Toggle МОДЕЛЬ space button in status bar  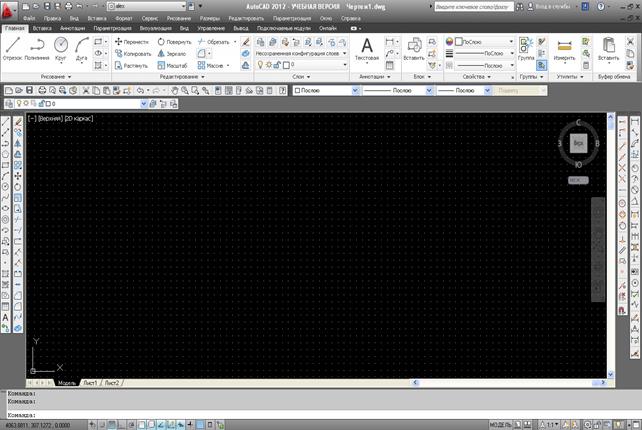coord(501,425)
